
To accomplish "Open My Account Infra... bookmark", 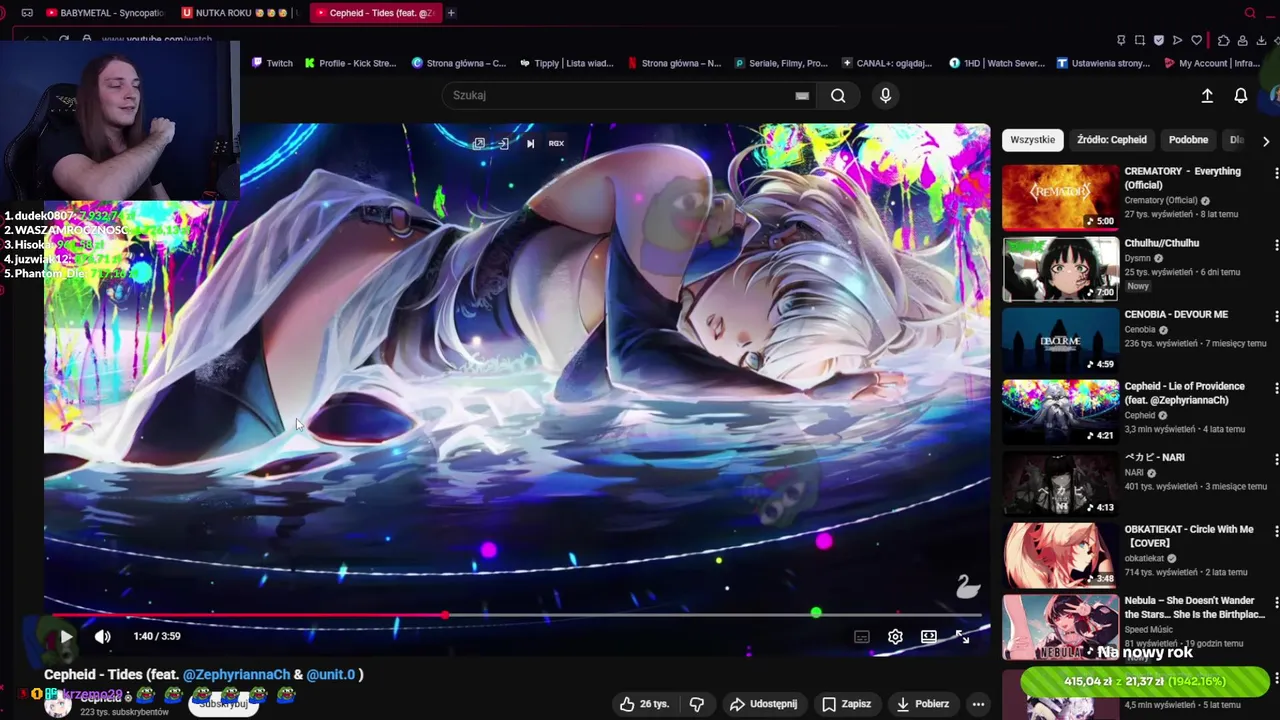I will (x=1212, y=63).
